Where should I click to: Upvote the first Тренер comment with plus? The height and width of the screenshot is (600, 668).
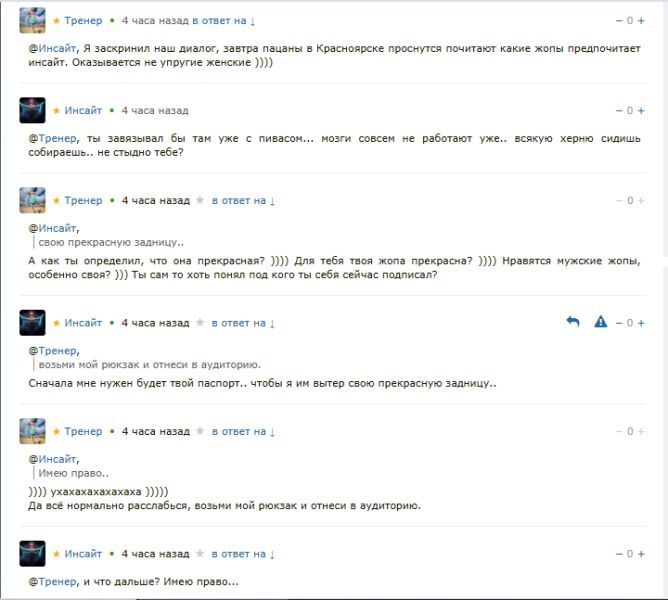641,20
